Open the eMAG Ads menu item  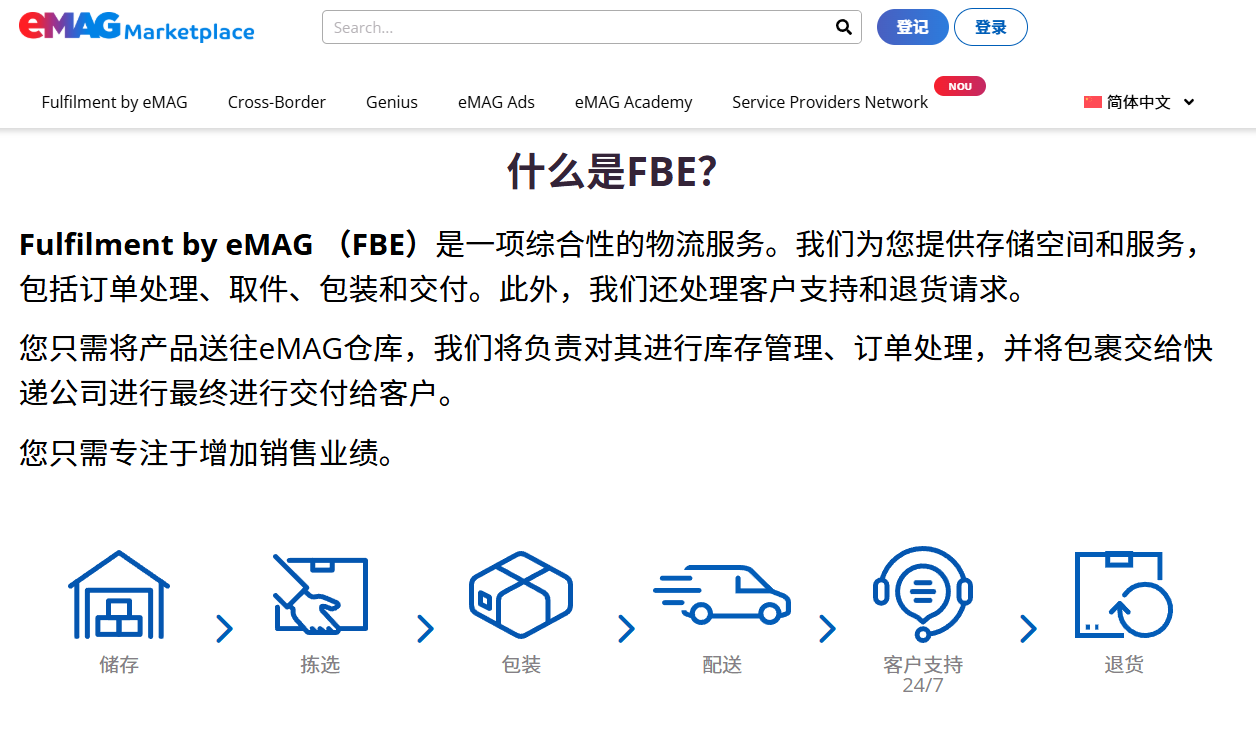click(x=496, y=102)
